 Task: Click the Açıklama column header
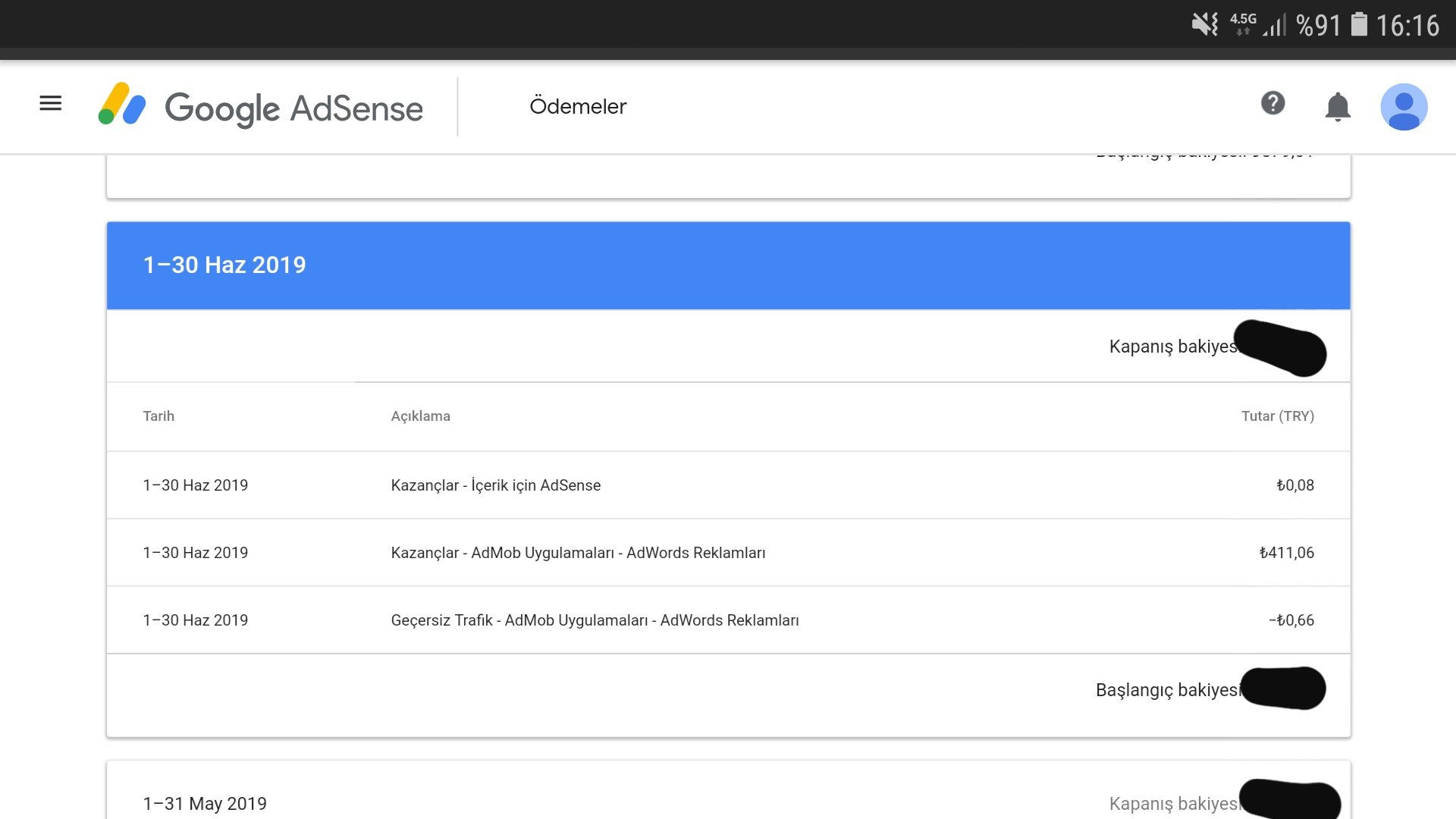coord(421,416)
